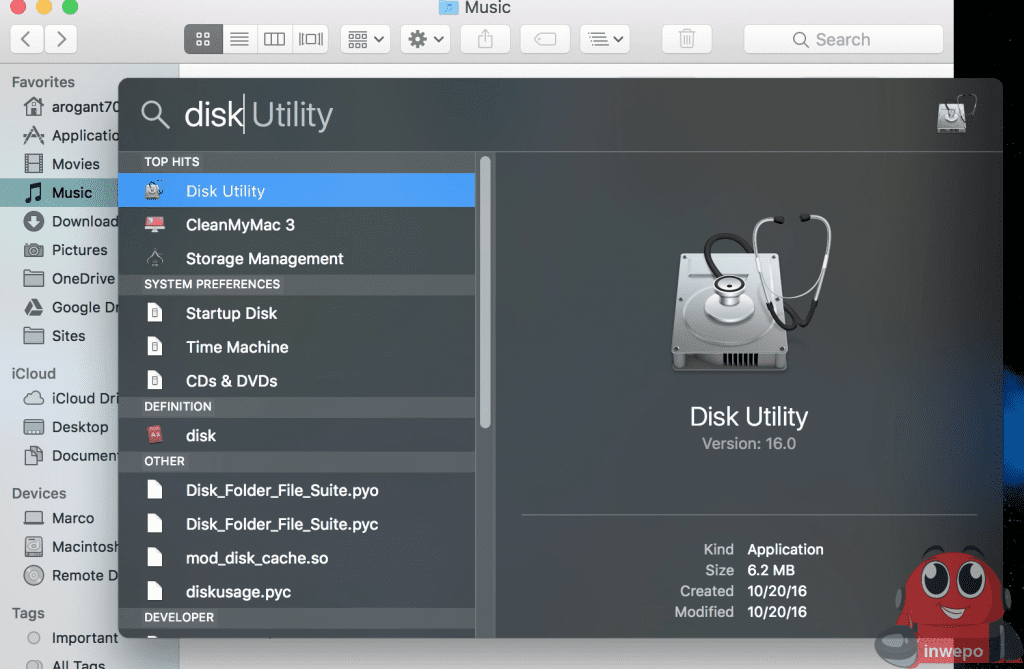Image resolution: width=1024 pixels, height=669 pixels.
Task: Open Movies in Finder sidebar
Action: (x=62, y=163)
